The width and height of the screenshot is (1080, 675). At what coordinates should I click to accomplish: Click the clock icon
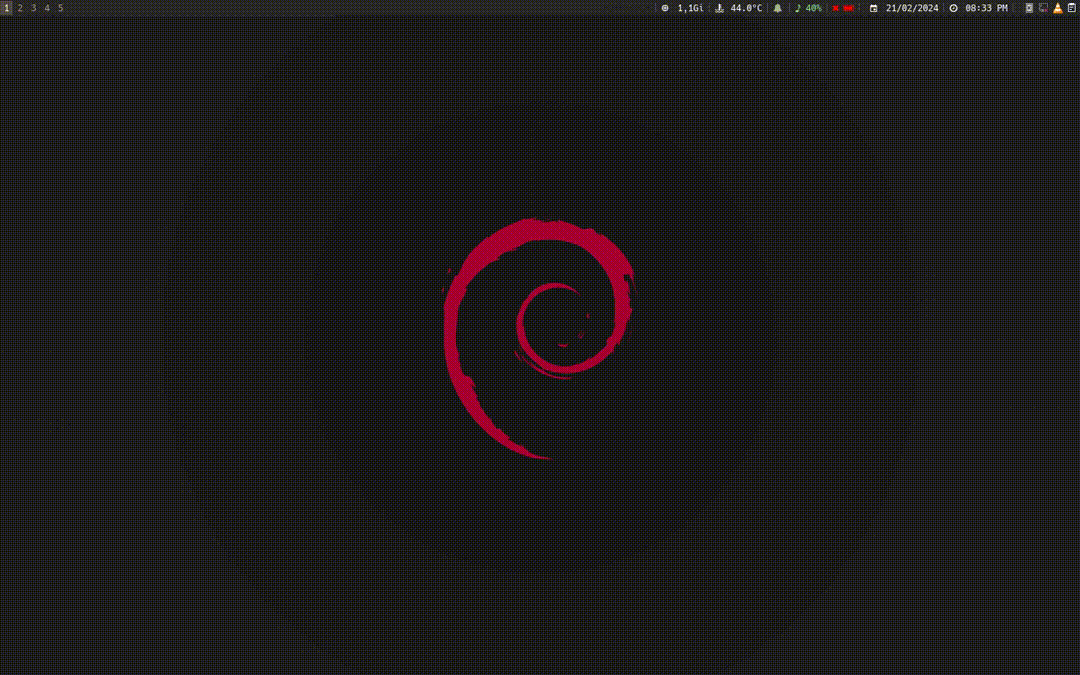(953, 8)
